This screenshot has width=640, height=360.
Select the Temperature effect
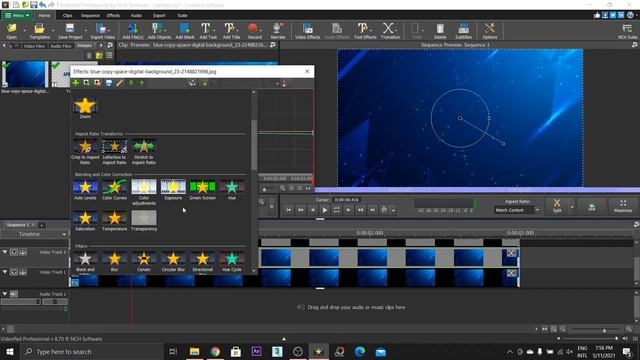pyautogui.click(x=114, y=220)
